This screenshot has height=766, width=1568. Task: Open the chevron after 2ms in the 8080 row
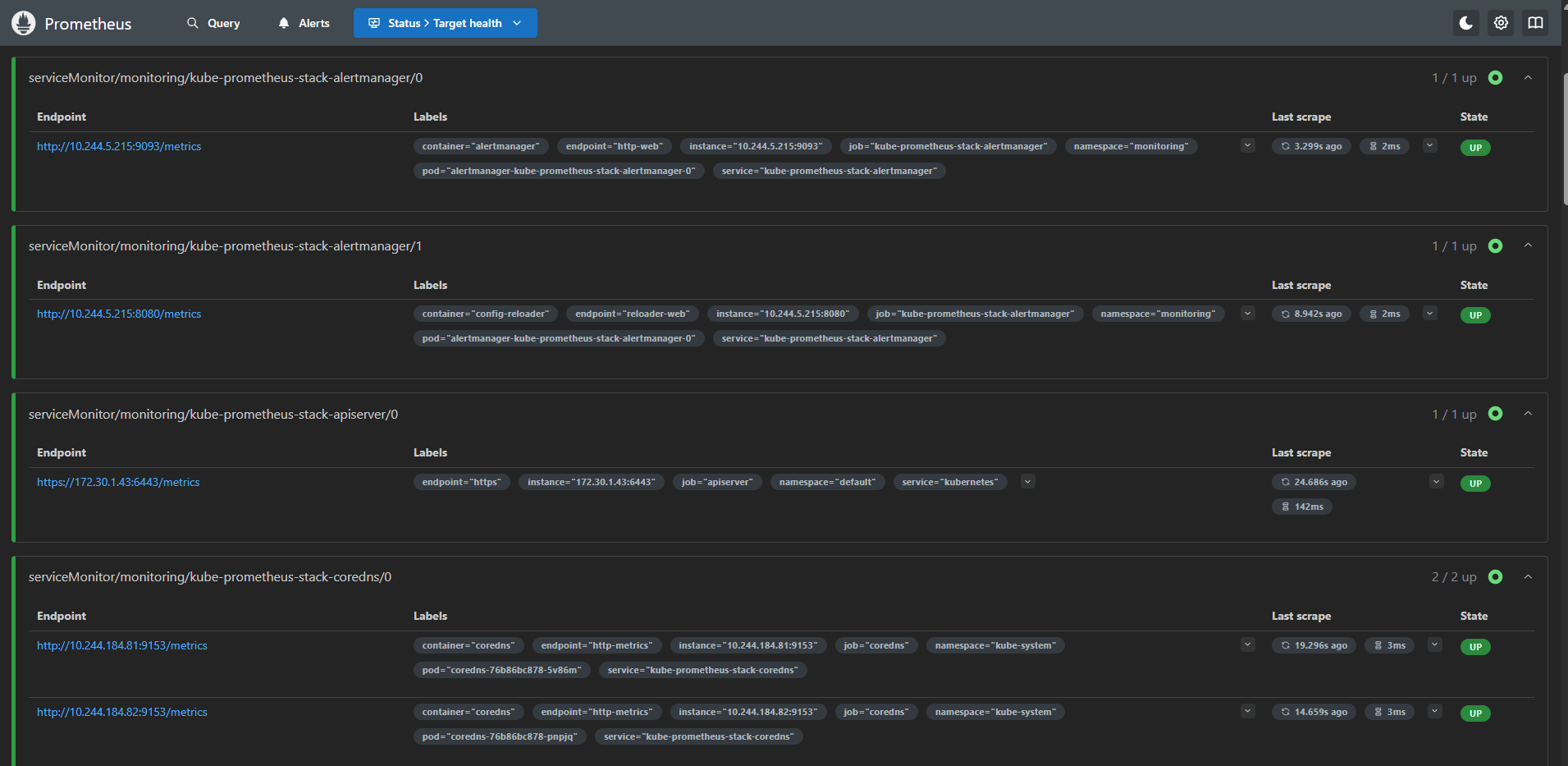[x=1430, y=314]
